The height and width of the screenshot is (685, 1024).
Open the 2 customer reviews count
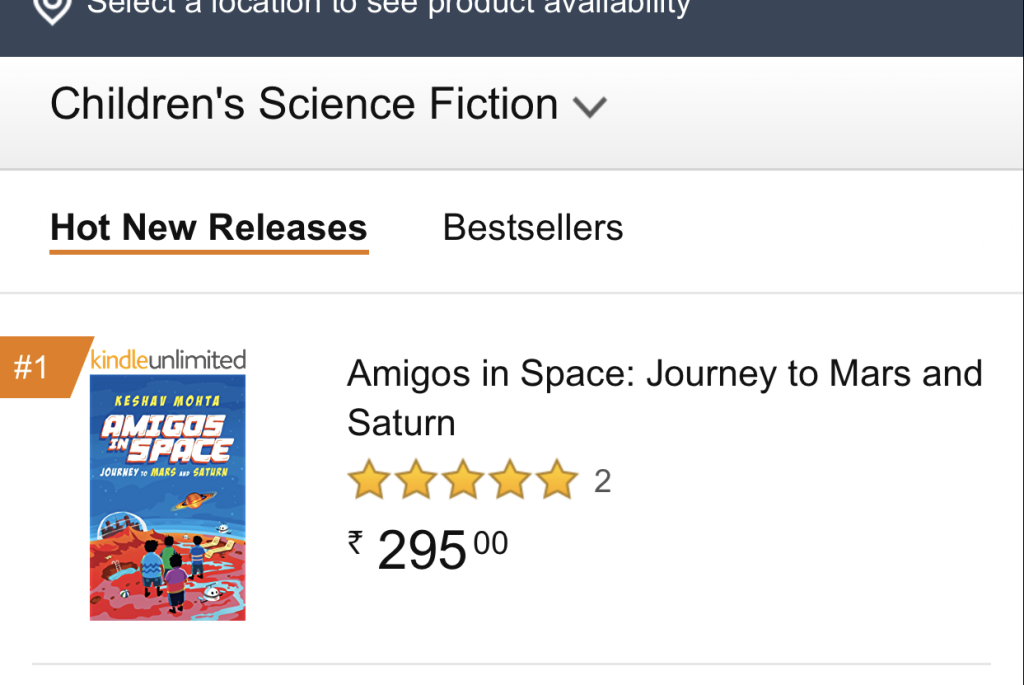tap(602, 482)
